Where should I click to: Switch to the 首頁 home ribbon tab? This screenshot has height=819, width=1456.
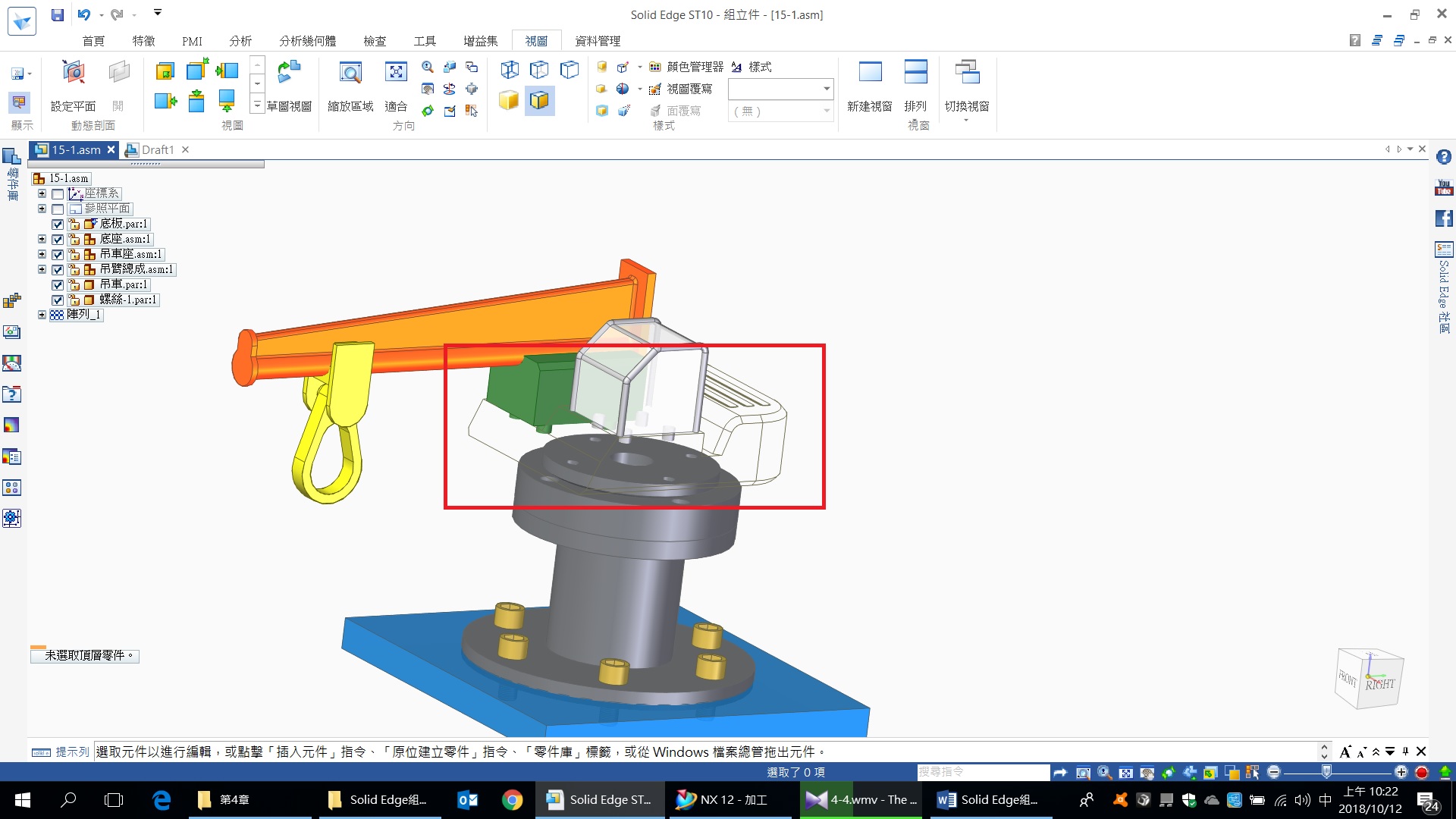(x=93, y=41)
